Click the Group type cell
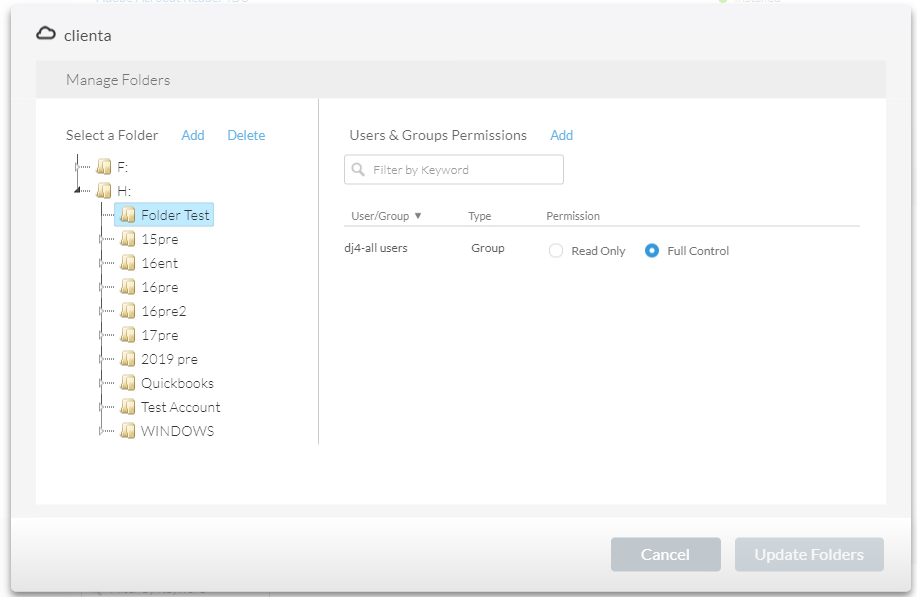The height and width of the screenshot is (597, 917). click(488, 248)
